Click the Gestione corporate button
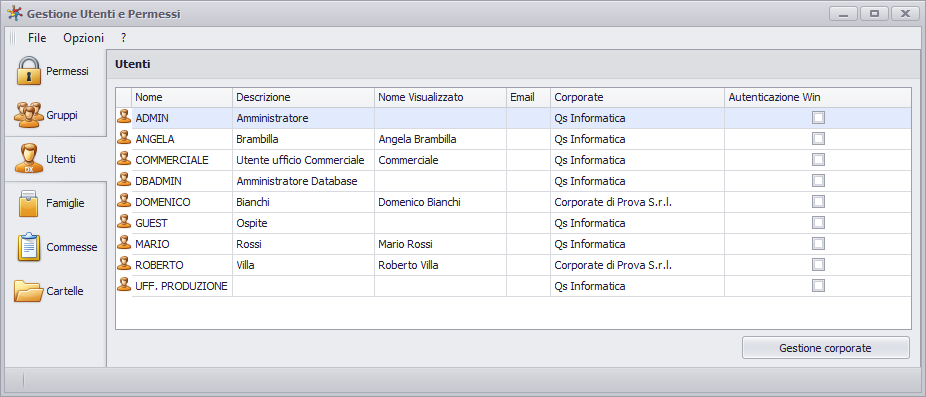The image size is (926, 397). click(826, 348)
